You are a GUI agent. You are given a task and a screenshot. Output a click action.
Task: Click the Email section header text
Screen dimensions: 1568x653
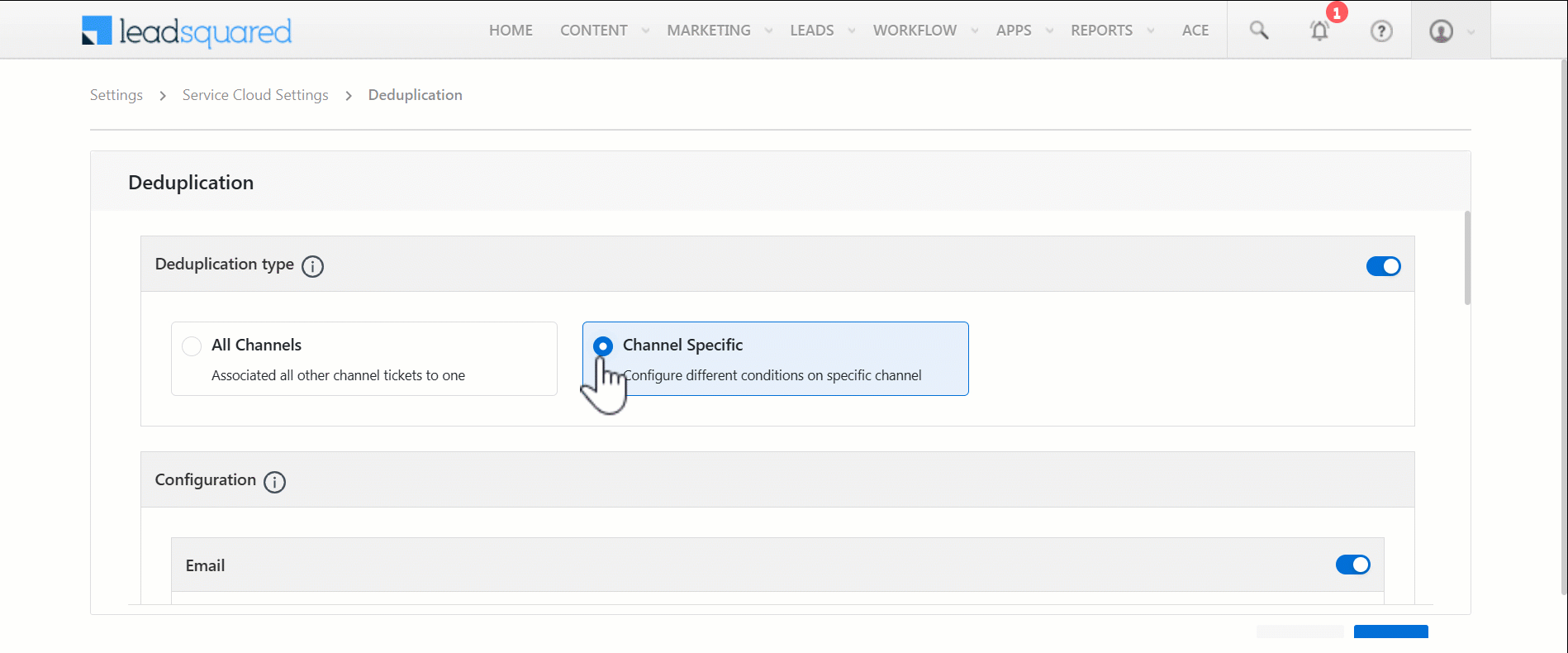coord(205,565)
